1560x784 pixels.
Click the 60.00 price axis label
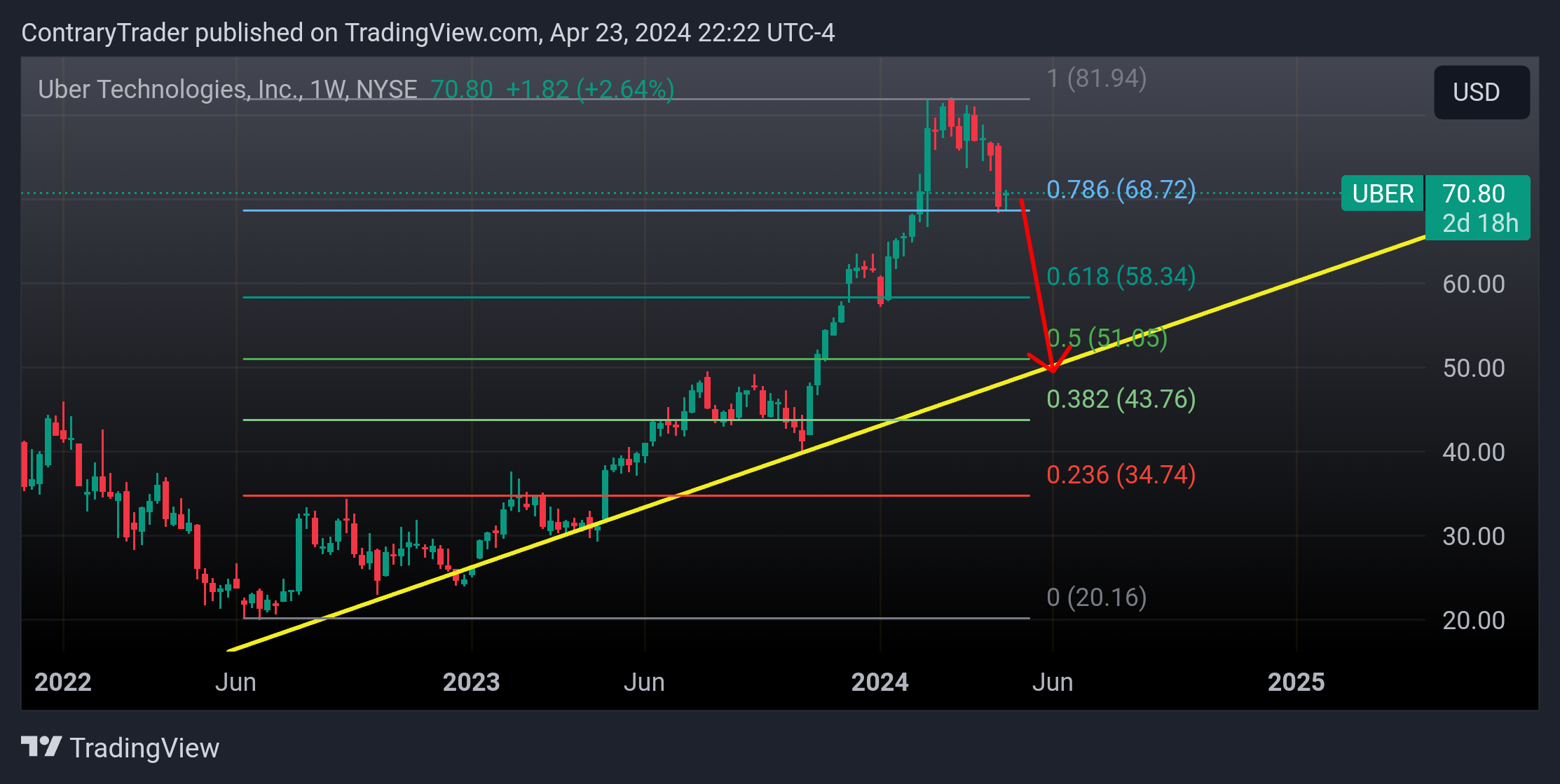click(1474, 284)
